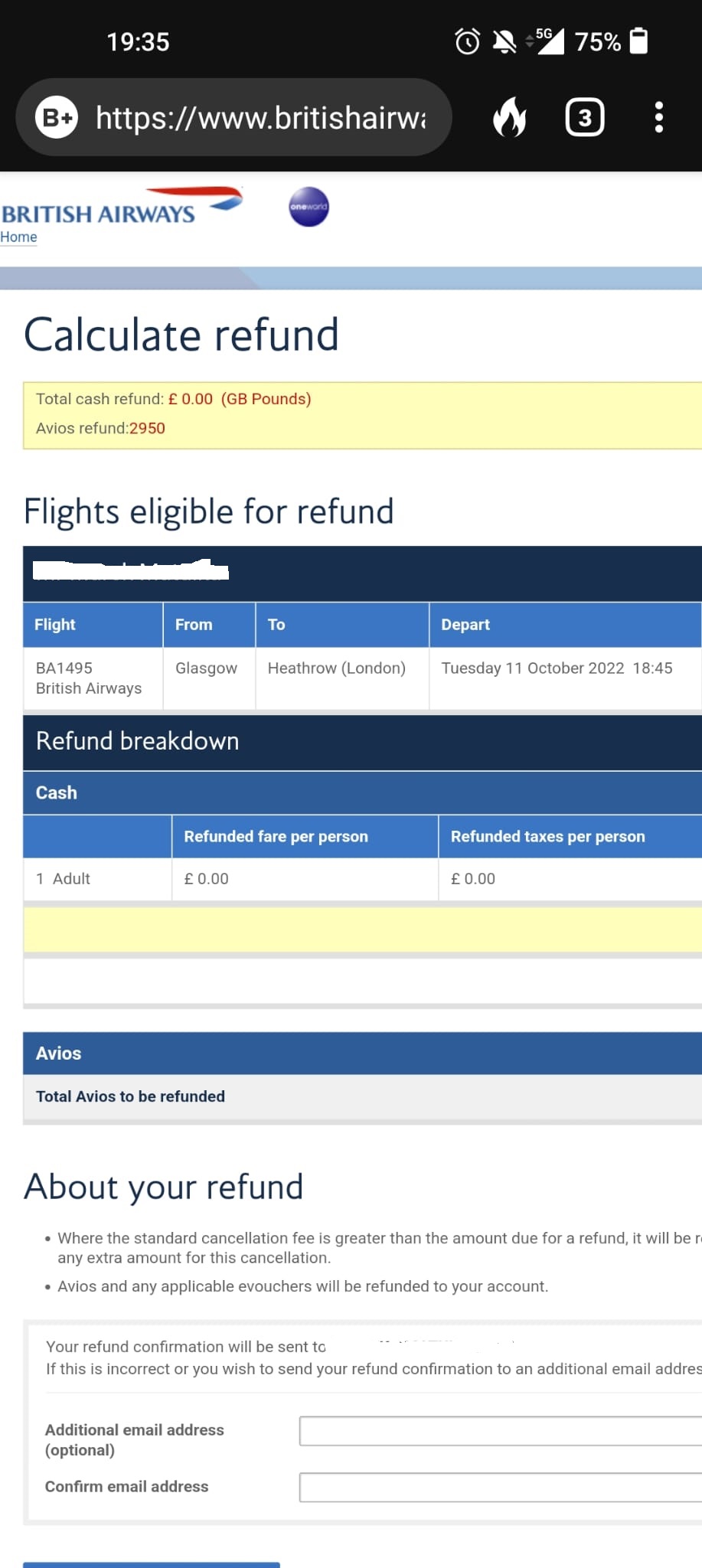Screen dimensions: 702x1568
Task: Open the tab switcher showing 3 tabs
Action: coord(585,118)
